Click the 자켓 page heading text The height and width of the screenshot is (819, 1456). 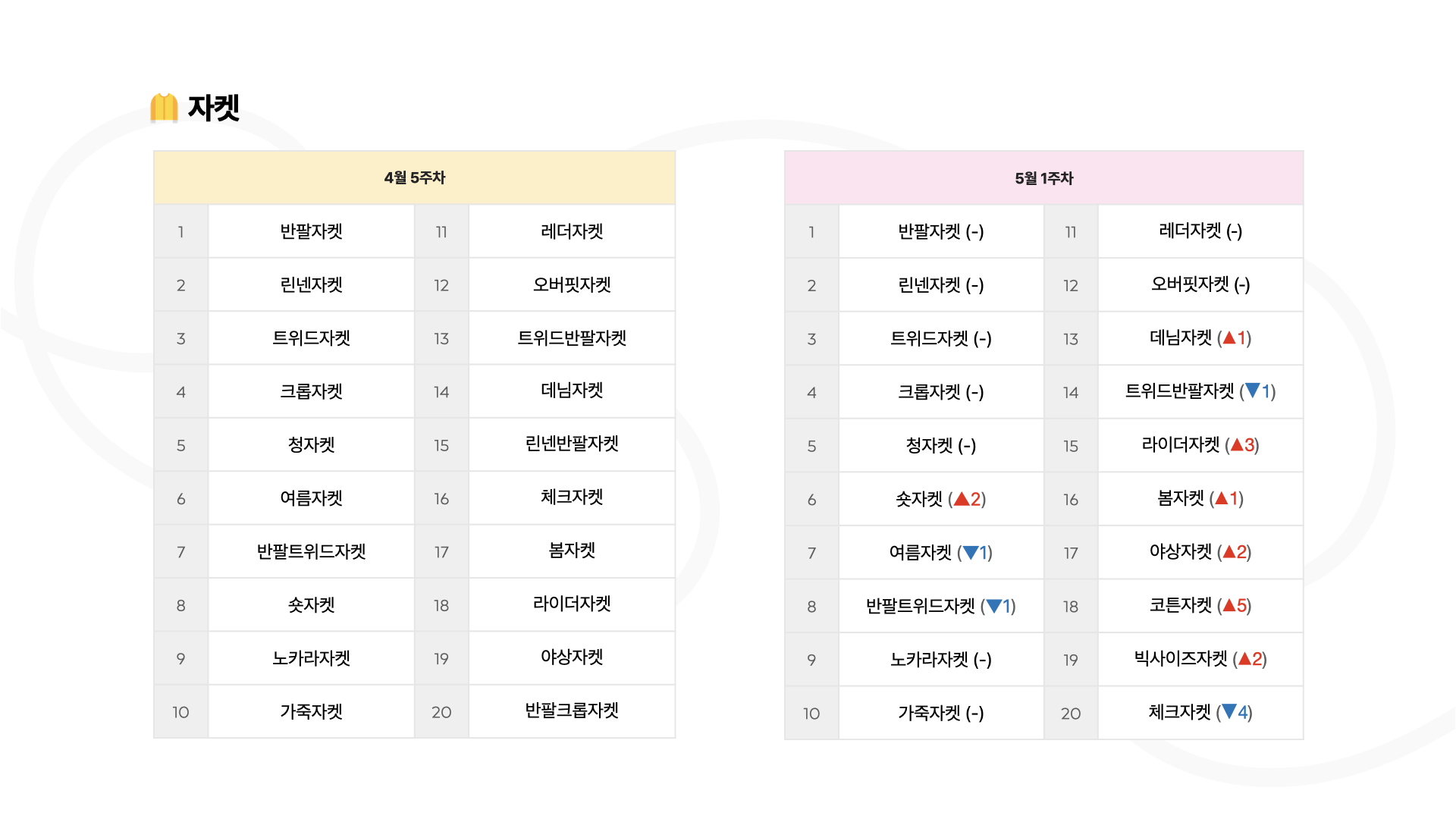(214, 108)
